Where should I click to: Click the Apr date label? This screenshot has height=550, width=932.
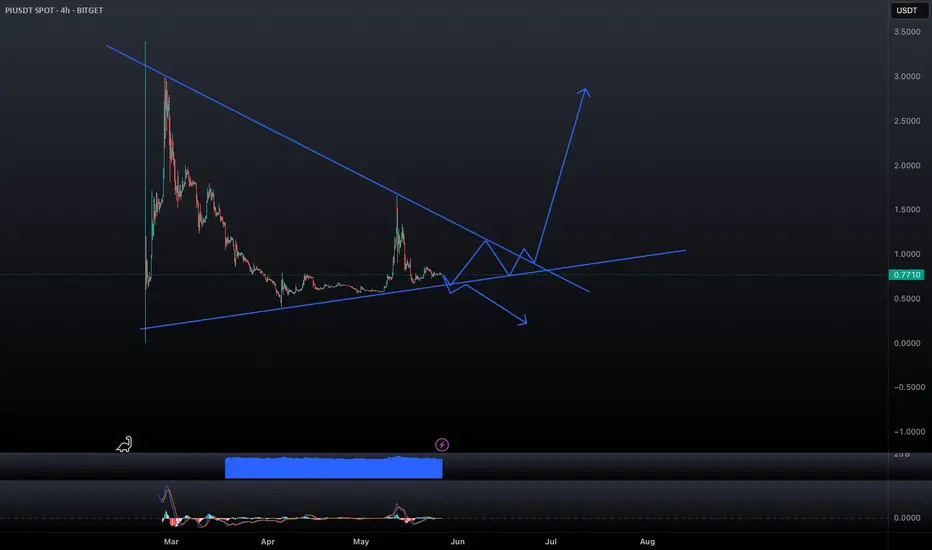point(267,542)
